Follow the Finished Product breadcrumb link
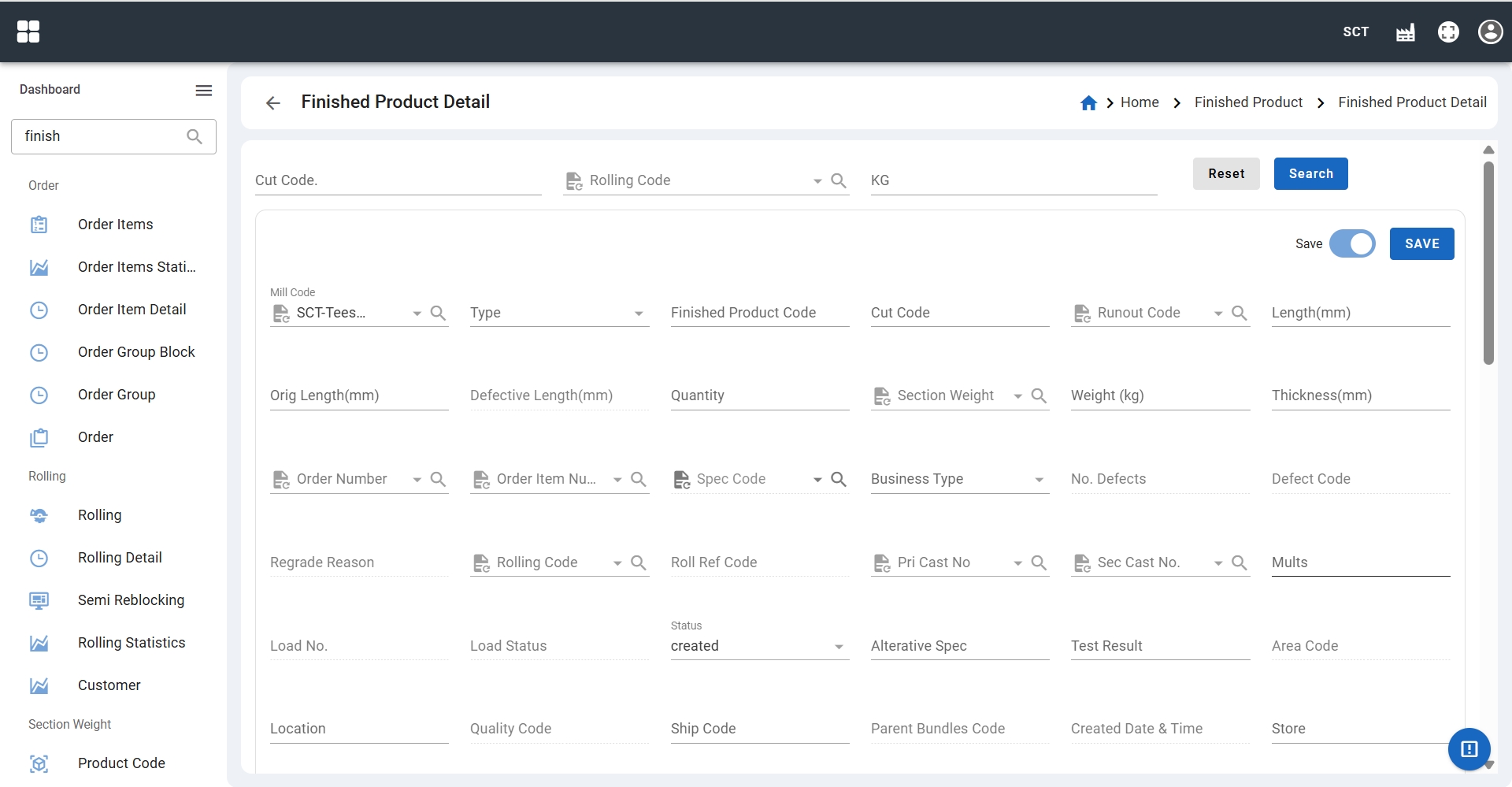Screen dimensions: 1512x787 pyautogui.click(x=1248, y=102)
